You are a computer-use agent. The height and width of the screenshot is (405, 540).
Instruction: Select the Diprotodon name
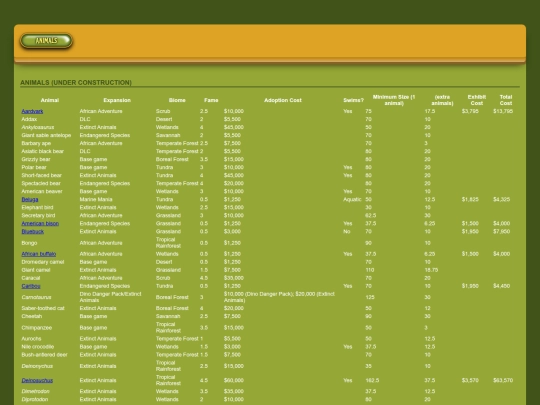point(34,399)
